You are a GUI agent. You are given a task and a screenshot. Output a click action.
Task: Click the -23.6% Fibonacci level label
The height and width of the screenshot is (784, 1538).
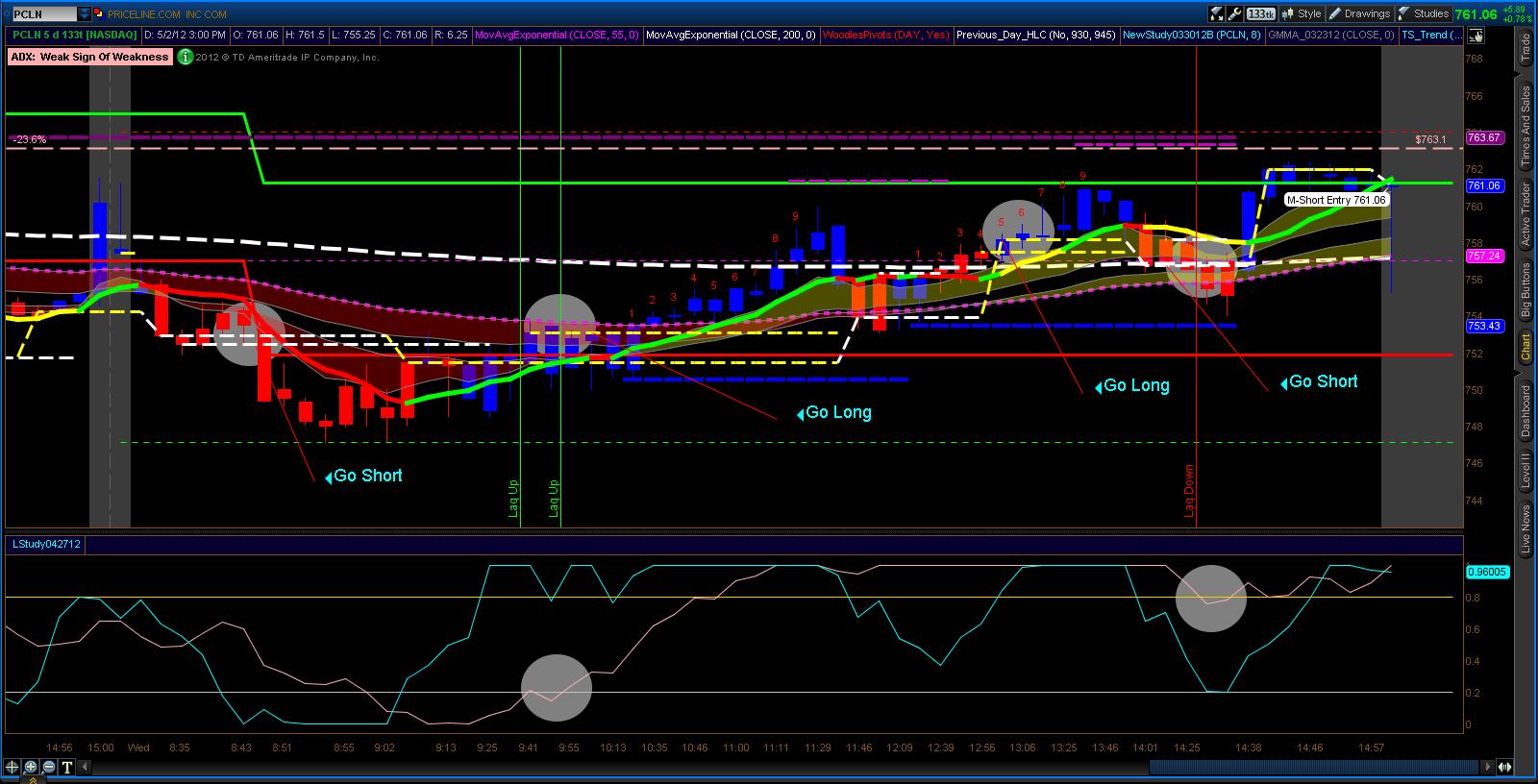29,140
